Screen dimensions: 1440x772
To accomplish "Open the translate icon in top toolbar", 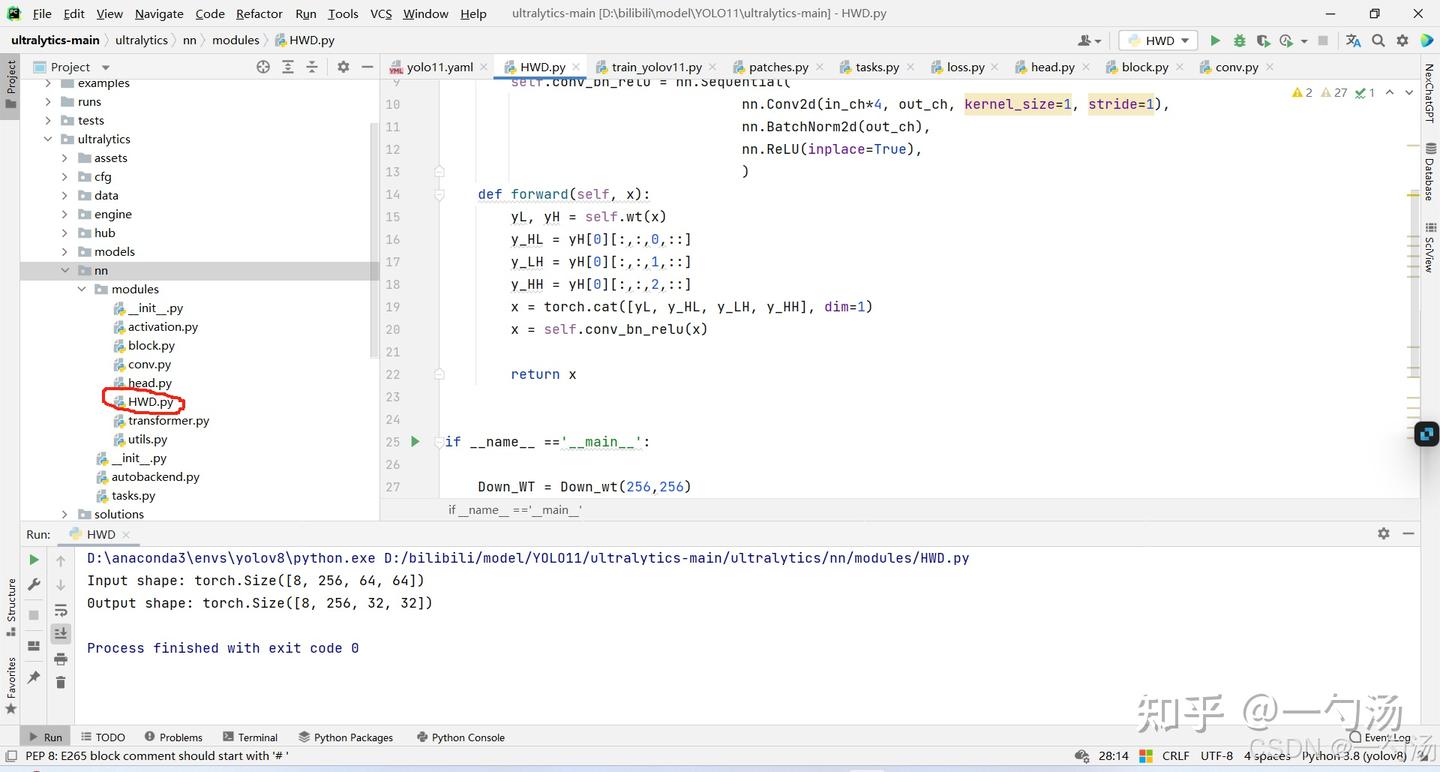I will pyautogui.click(x=1353, y=40).
